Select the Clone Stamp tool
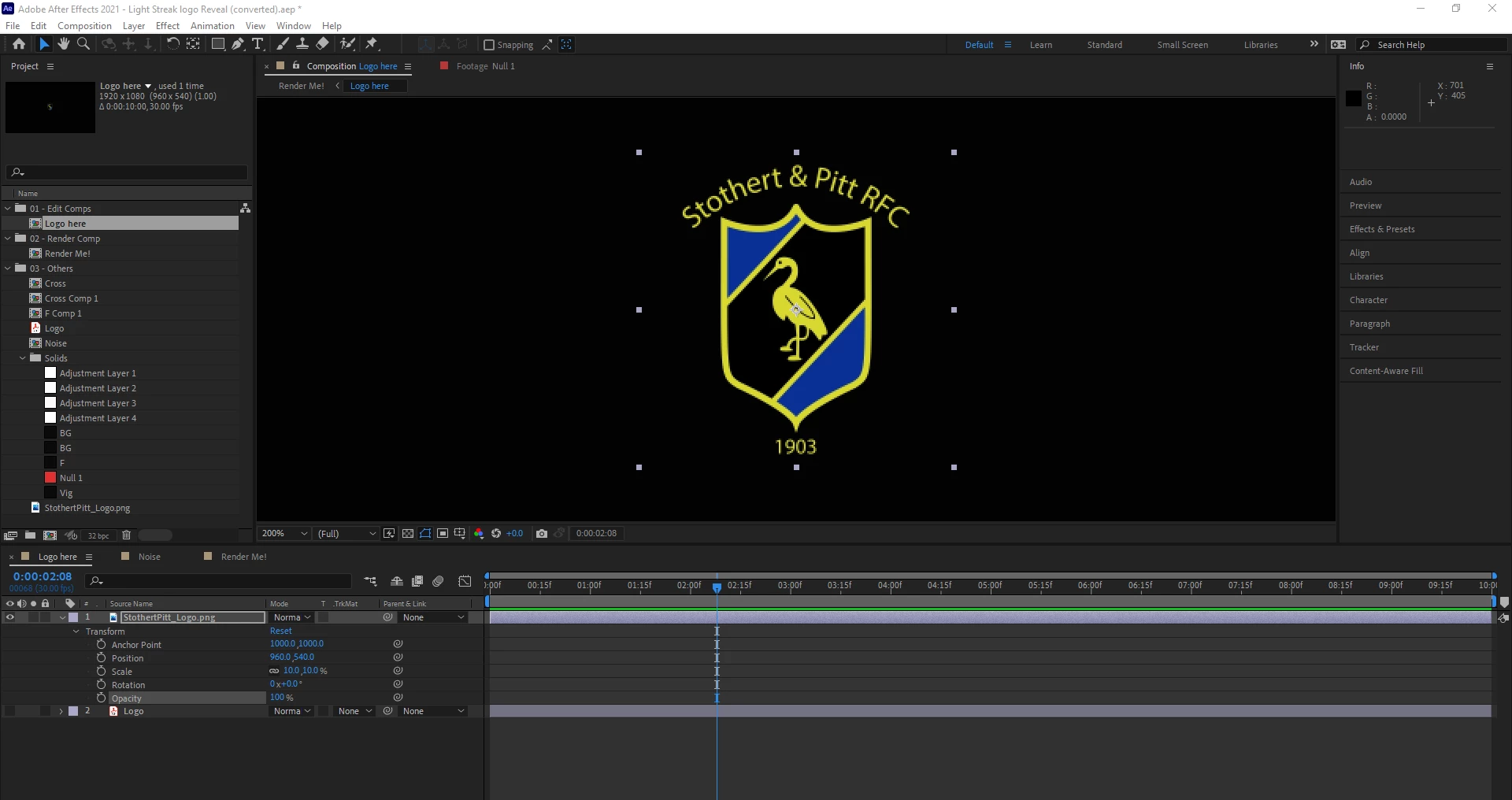1512x800 pixels. [x=302, y=44]
